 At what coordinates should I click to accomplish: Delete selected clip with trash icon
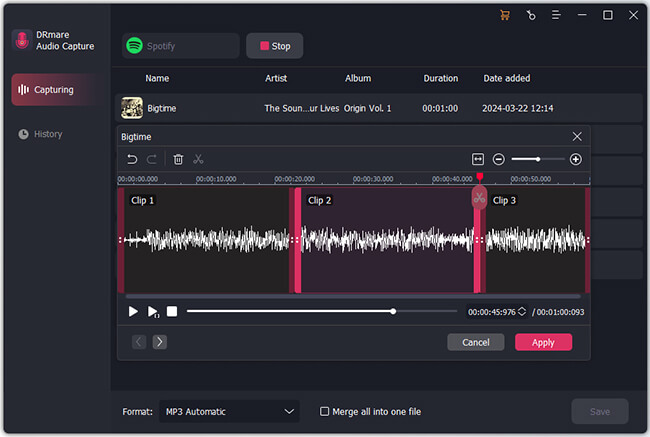178,159
